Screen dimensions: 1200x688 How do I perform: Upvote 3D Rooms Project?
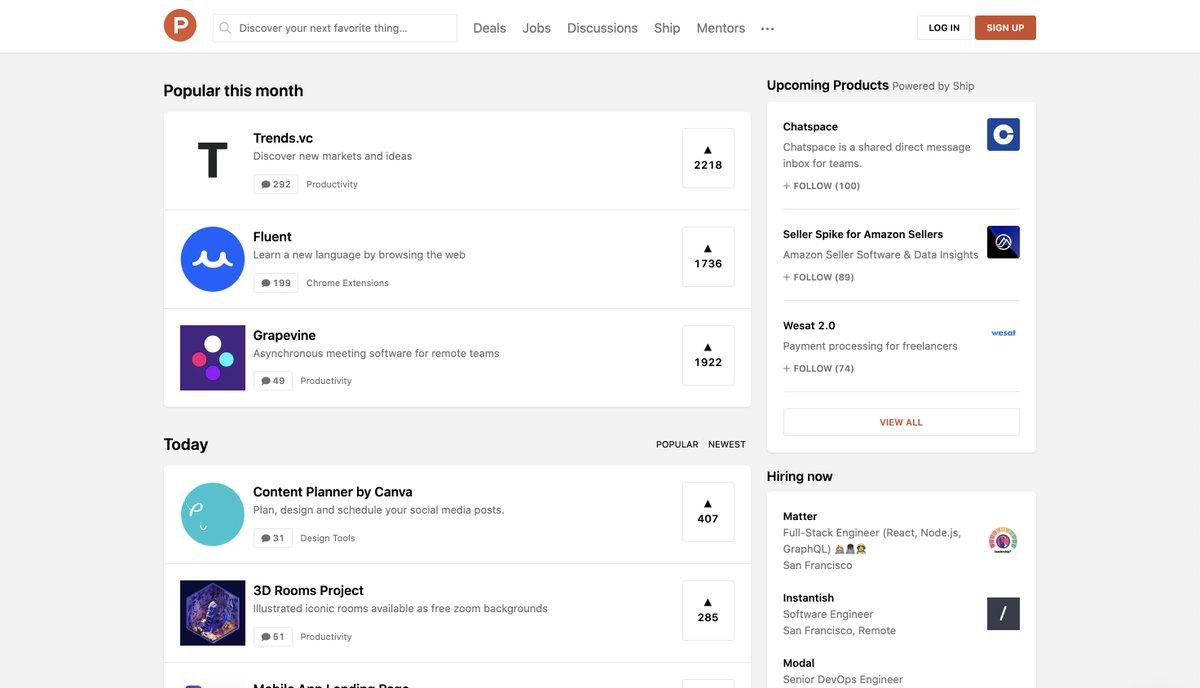[707, 610]
